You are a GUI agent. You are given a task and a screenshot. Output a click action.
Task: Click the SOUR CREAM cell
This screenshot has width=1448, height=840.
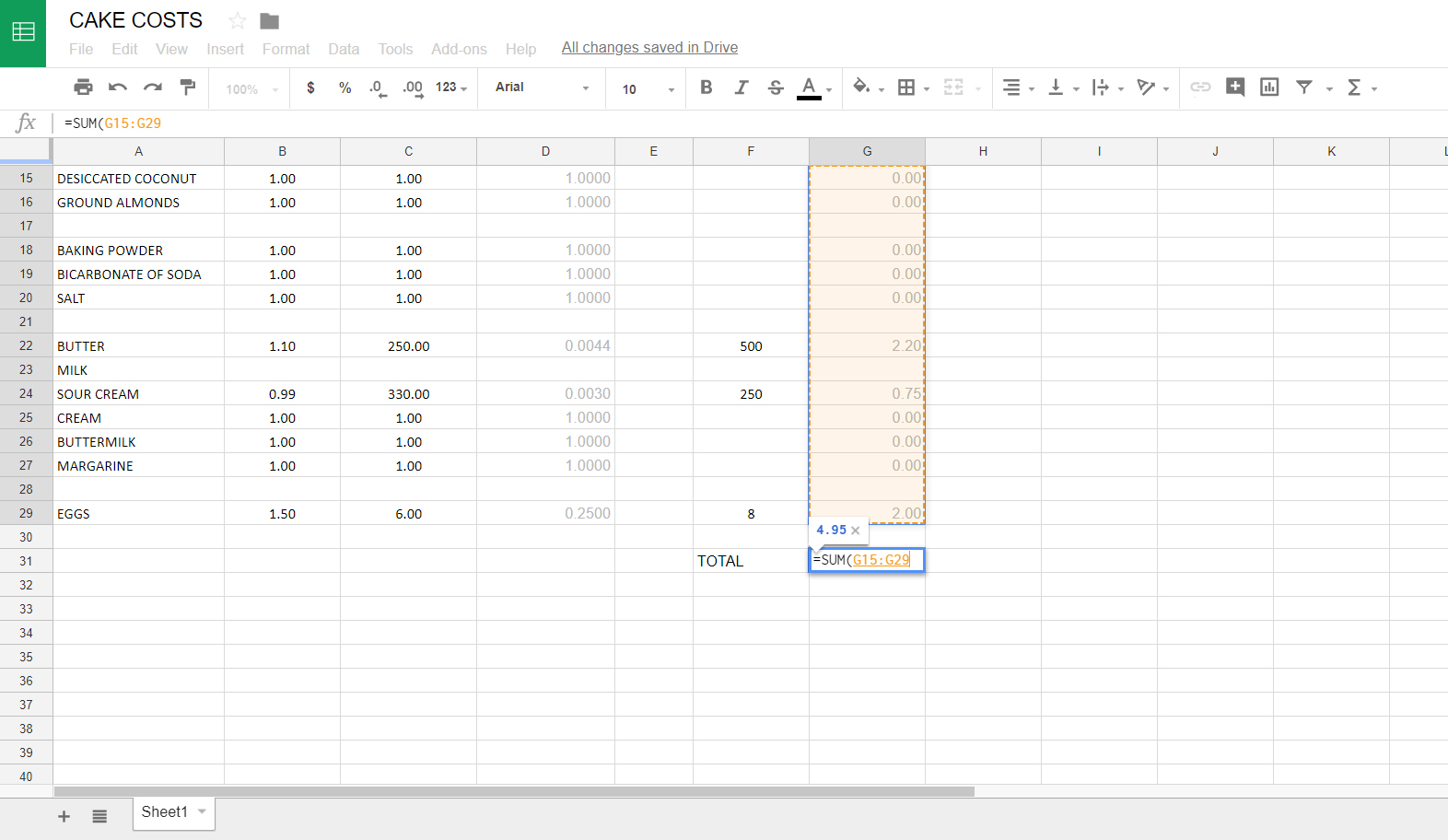(138, 393)
